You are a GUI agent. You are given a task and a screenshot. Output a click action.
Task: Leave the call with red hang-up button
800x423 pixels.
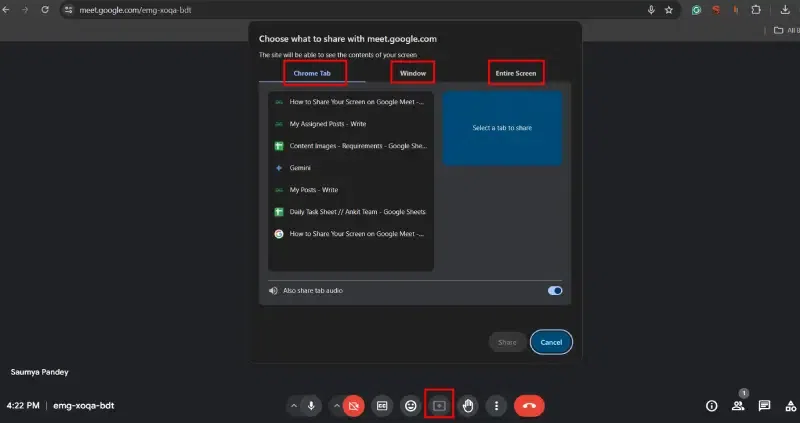tap(529, 406)
